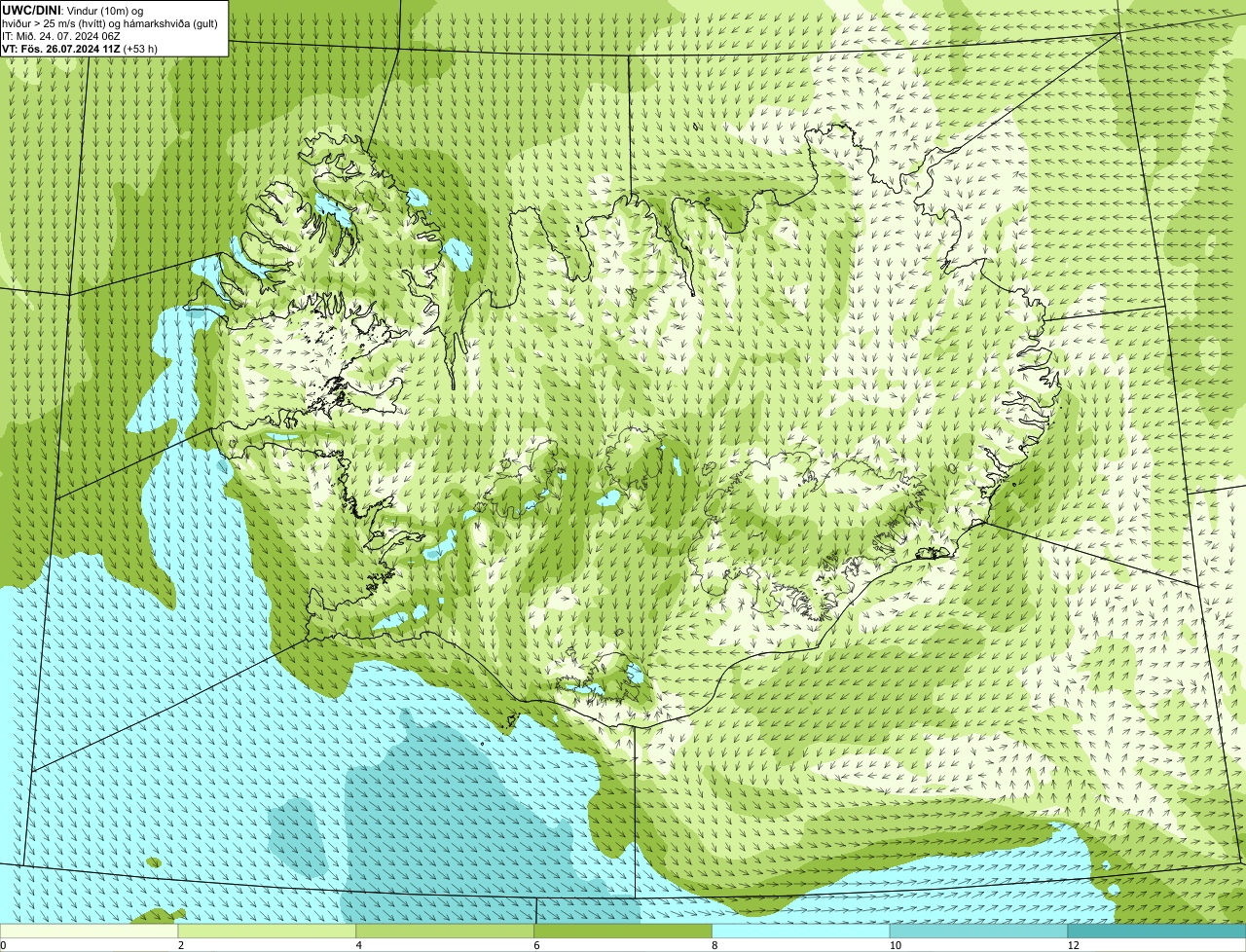Click the 0–2 m/s pale yellow legend swatch
The height and width of the screenshot is (952, 1246).
[x=89, y=931]
